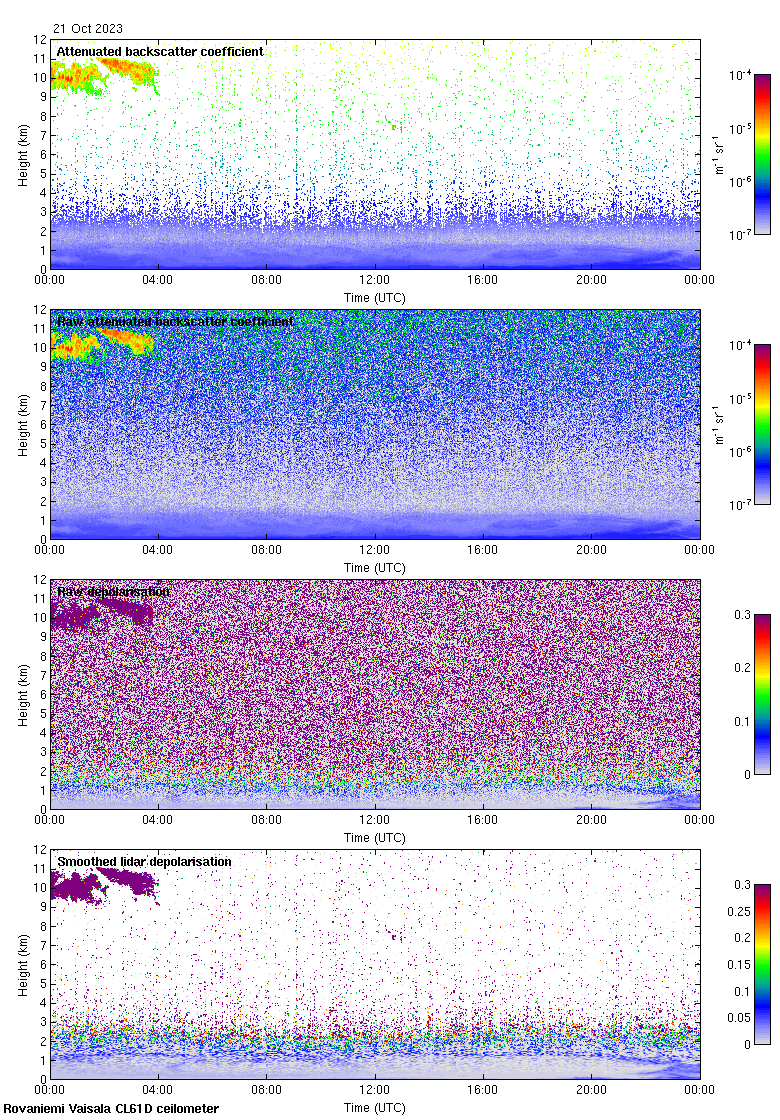Click the 'Smoothed lidar depolarisation' plot title
Screen dimensions: 780x1120
144,861
